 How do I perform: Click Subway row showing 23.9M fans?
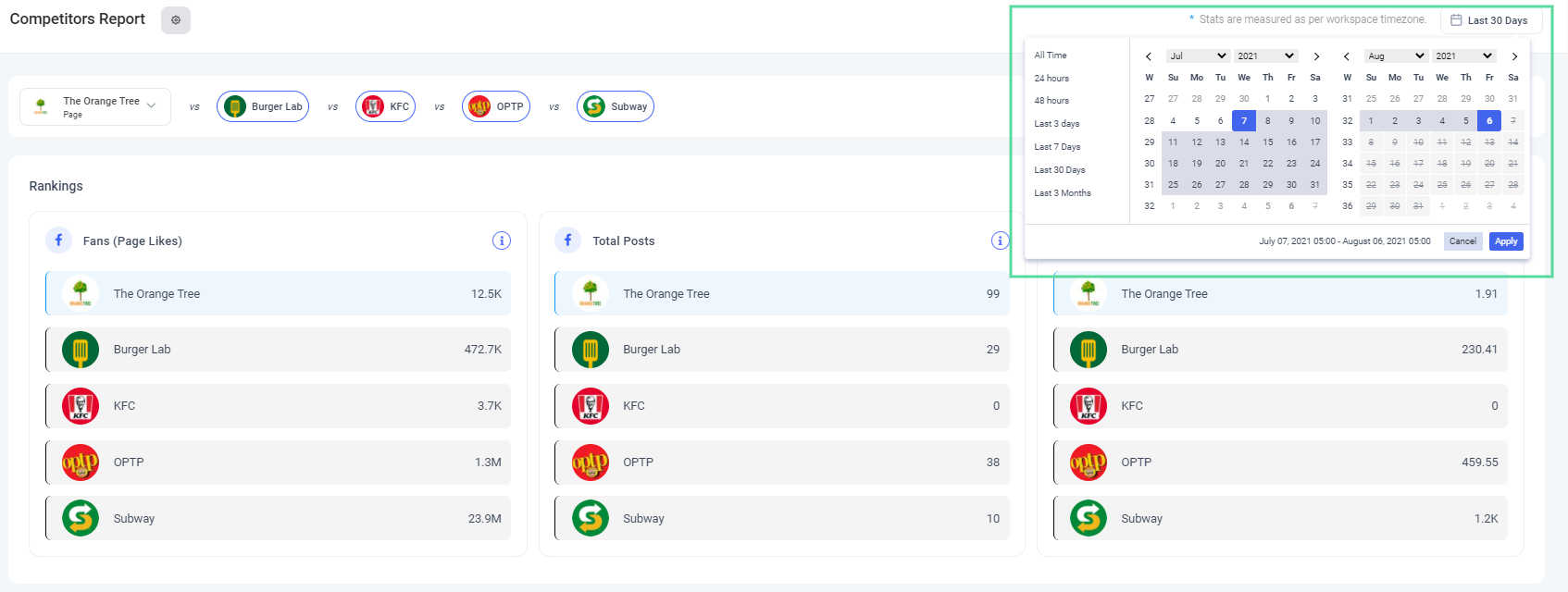278,518
